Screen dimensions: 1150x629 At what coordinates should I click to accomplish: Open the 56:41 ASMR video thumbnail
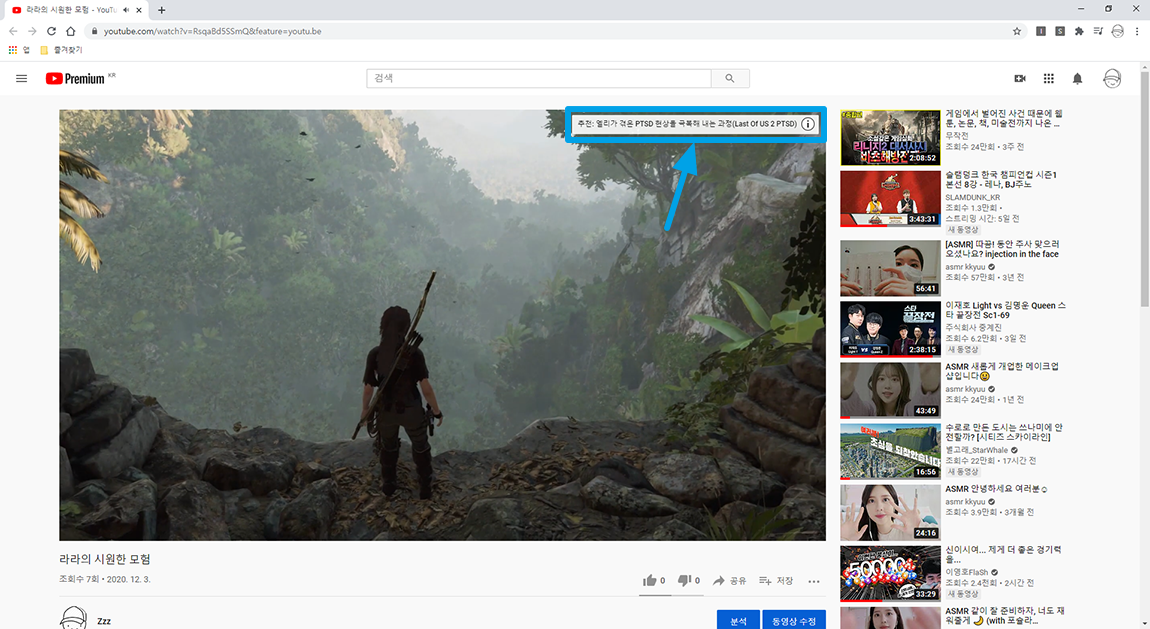click(x=890, y=268)
